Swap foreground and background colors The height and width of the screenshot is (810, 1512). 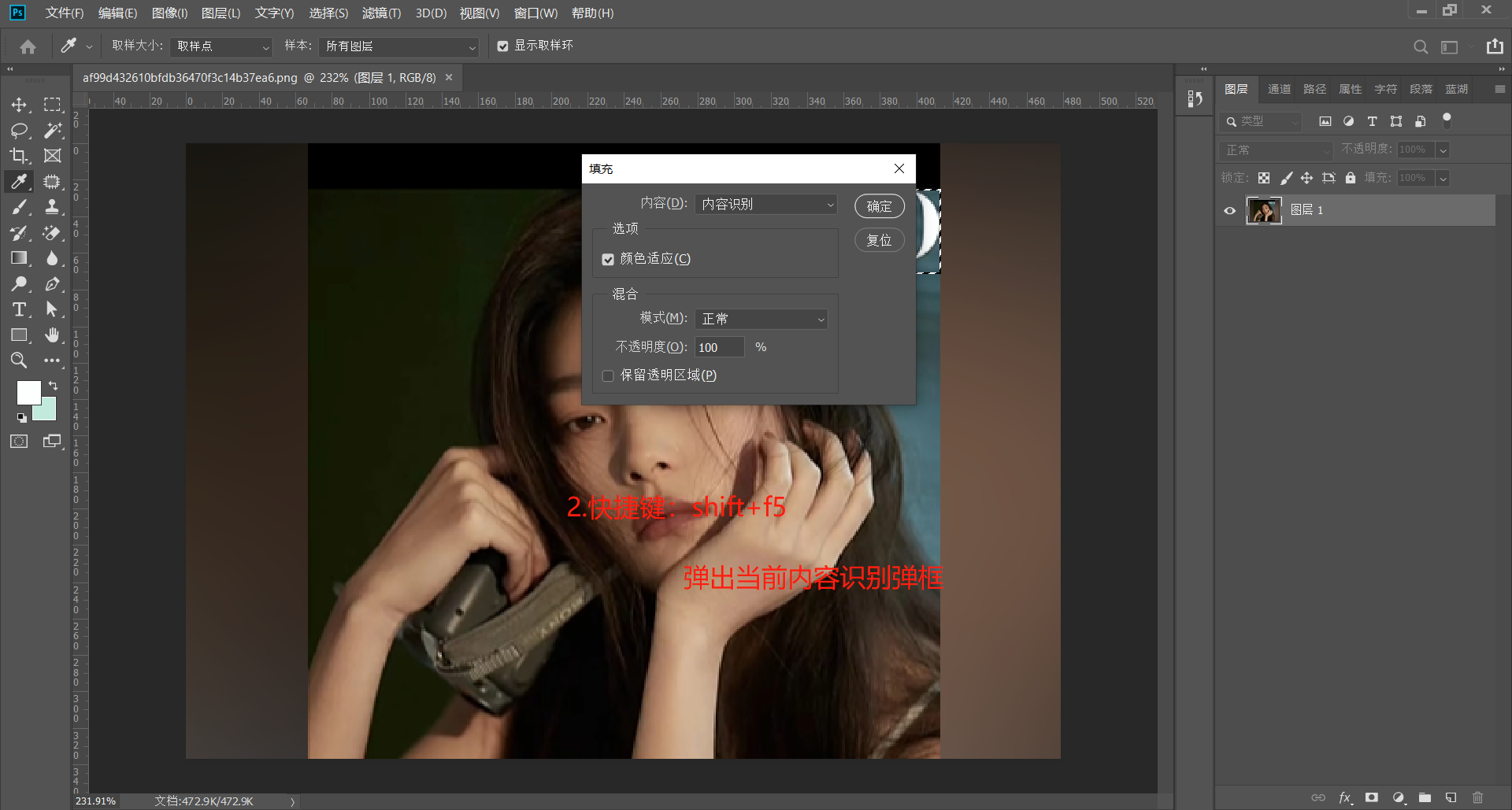[53, 386]
